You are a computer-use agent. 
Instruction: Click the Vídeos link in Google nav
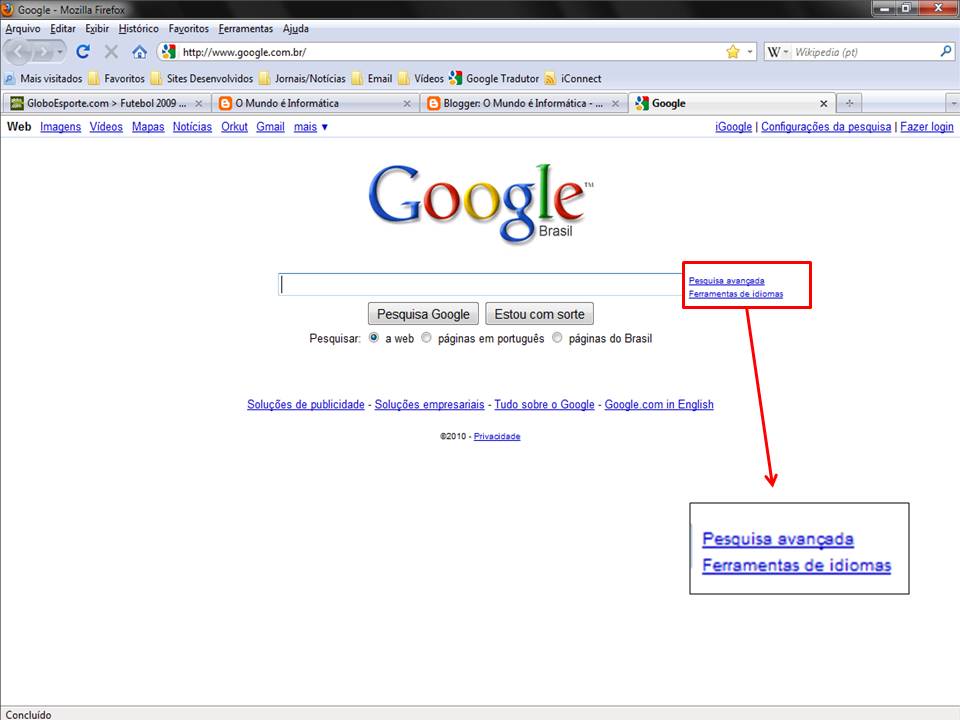(x=106, y=127)
